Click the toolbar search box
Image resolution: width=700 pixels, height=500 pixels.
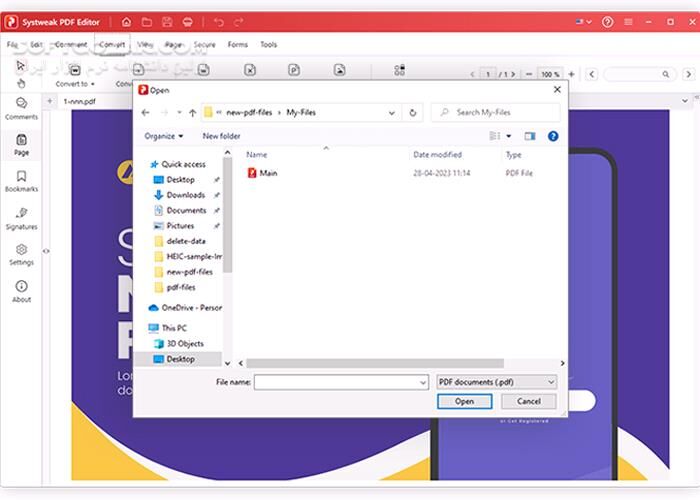click(x=639, y=74)
